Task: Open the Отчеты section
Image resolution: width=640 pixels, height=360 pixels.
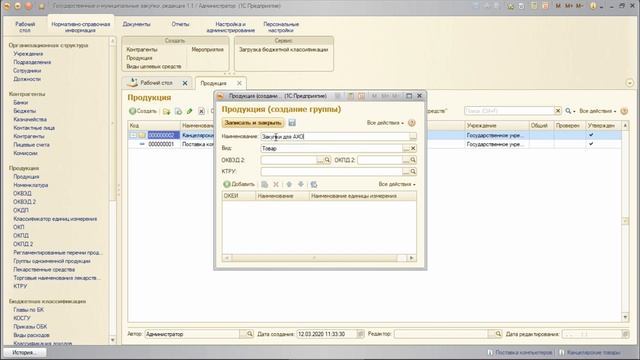Action: (x=180, y=24)
